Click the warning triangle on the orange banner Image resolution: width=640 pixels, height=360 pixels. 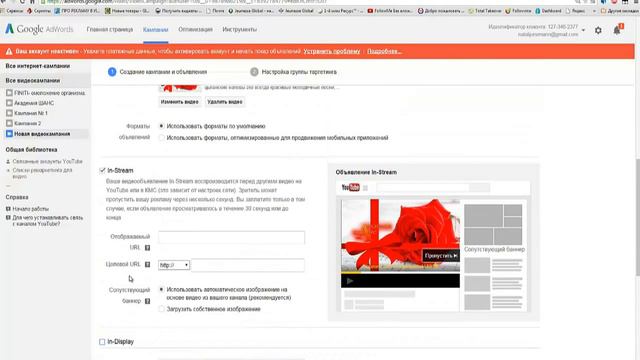[9, 51]
